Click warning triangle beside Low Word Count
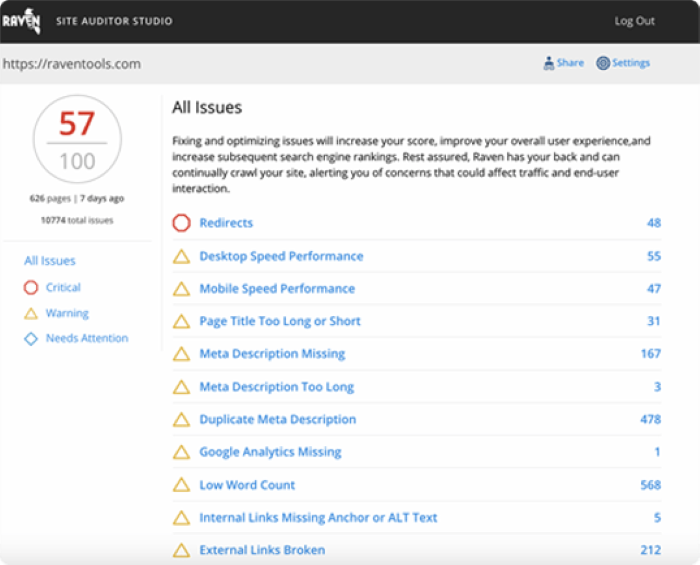This screenshot has height=565, width=700. [x=181, y=485]
